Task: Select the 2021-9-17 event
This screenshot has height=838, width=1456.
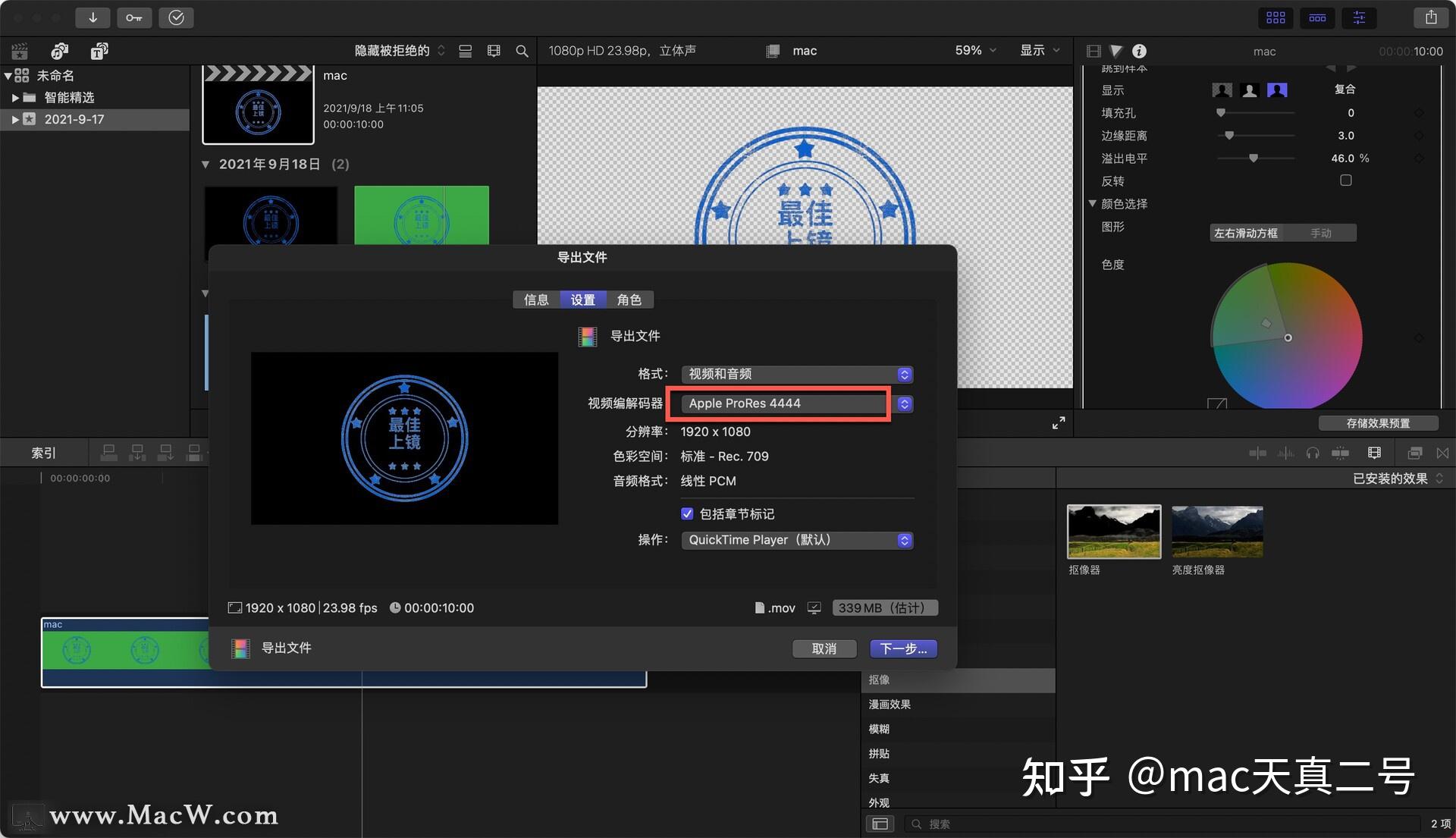Action: click(95, 119)
